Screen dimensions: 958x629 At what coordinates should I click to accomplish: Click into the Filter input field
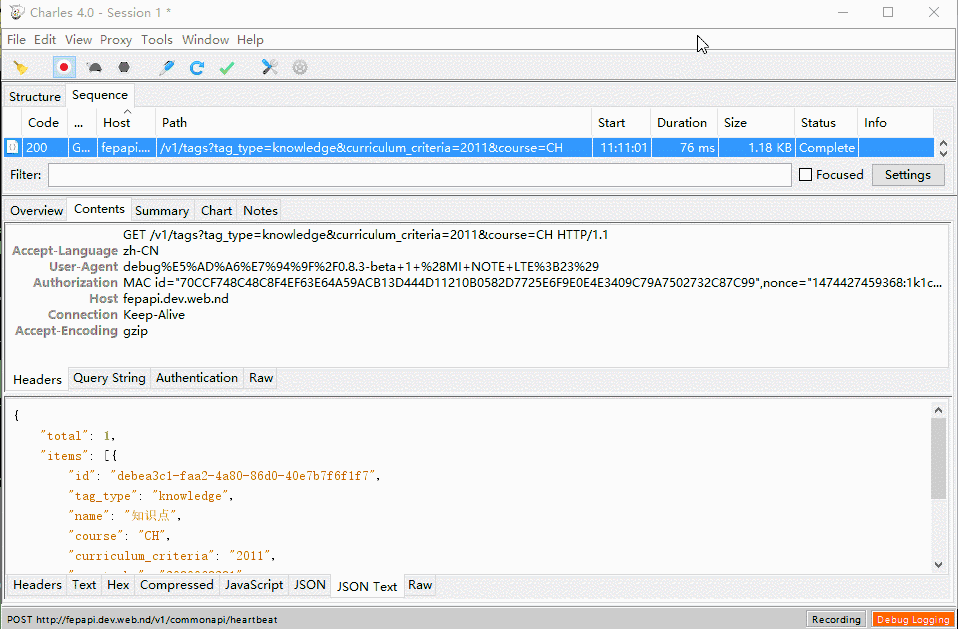(420, 175)
